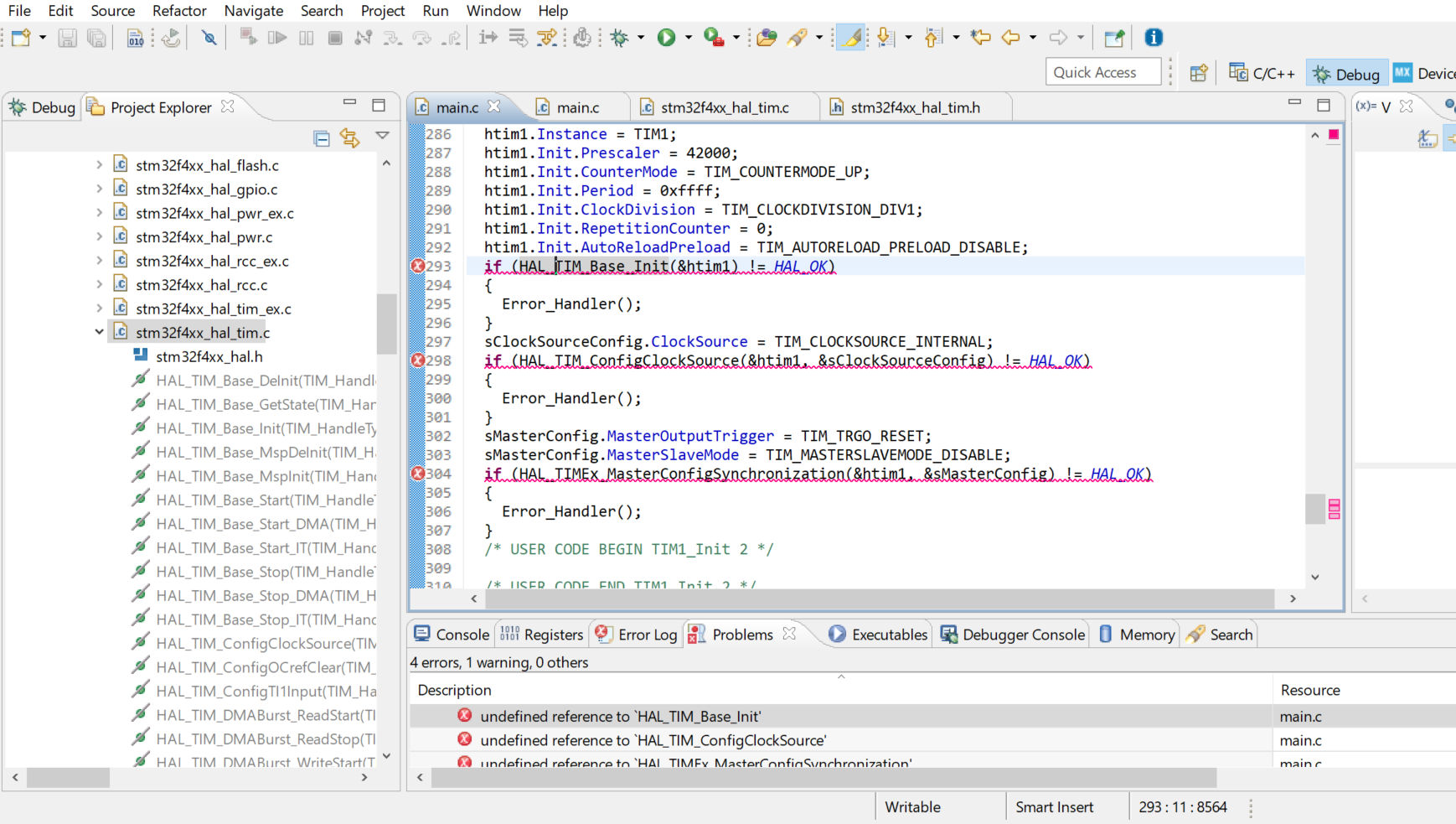Image resolution: width=1456 pixels, height=824 pixels.
Task: Click the error marker on line 304
Action: 417,474
